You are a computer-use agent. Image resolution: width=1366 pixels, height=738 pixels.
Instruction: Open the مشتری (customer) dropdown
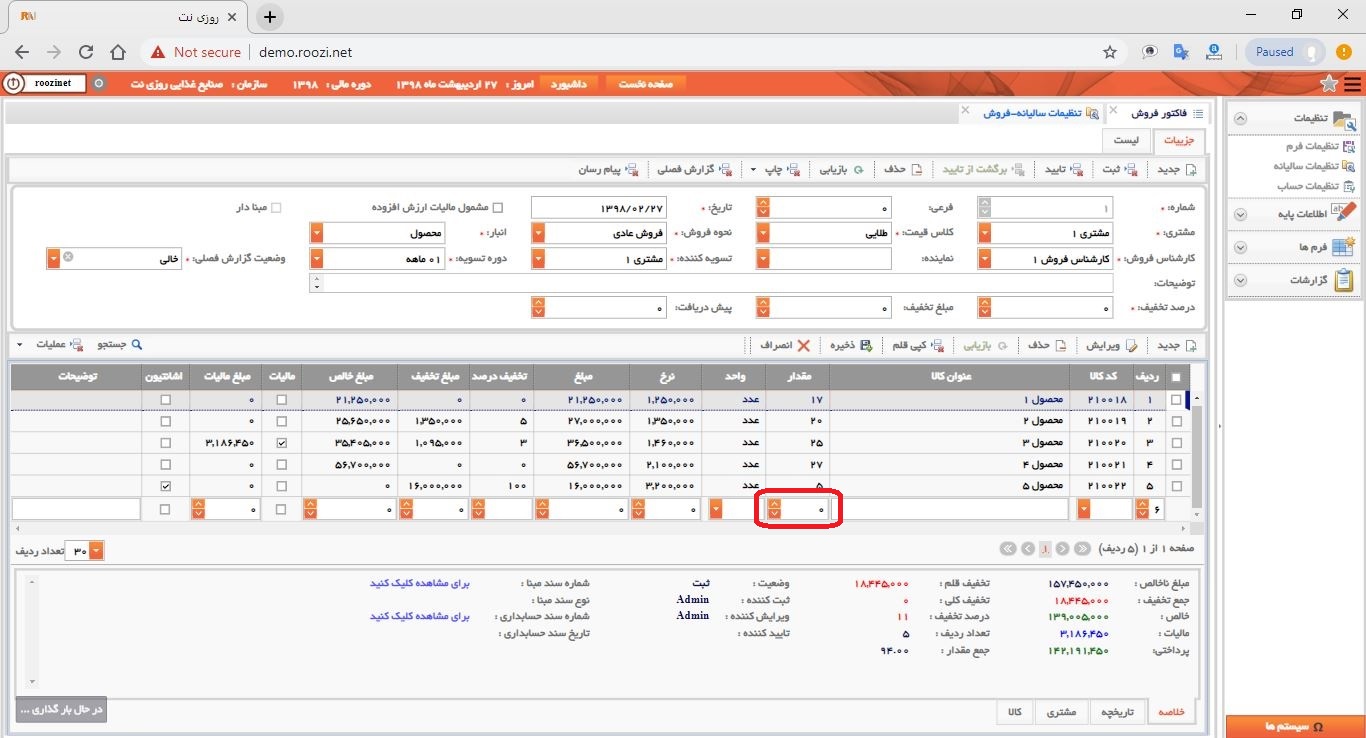click(x=985, y=234)
